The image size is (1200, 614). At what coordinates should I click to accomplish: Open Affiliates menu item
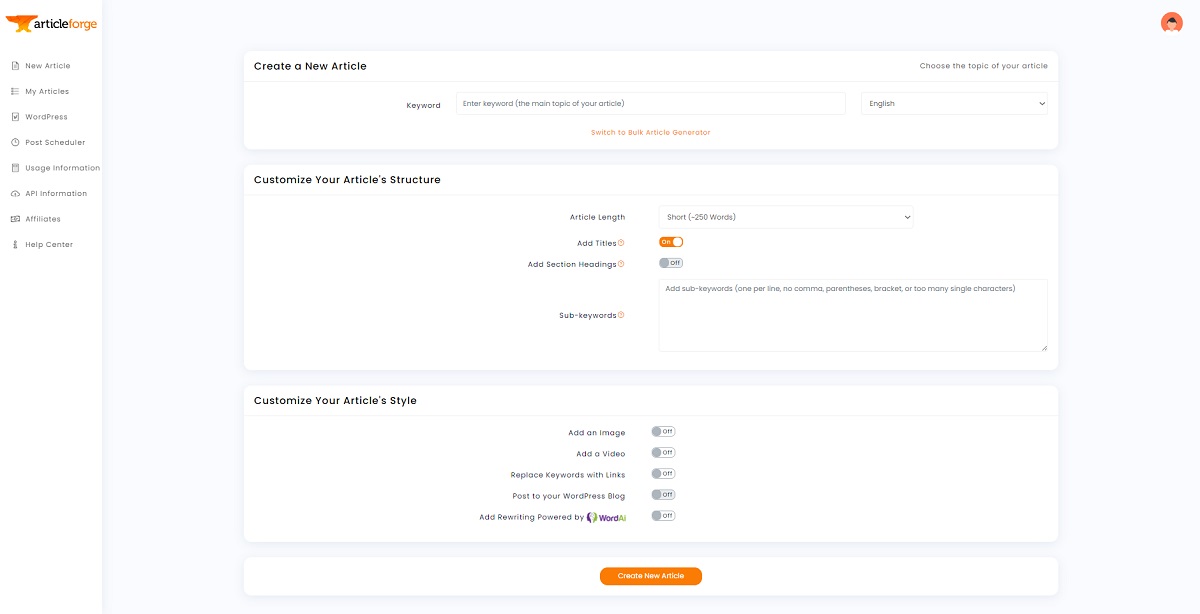pos(43,219)
